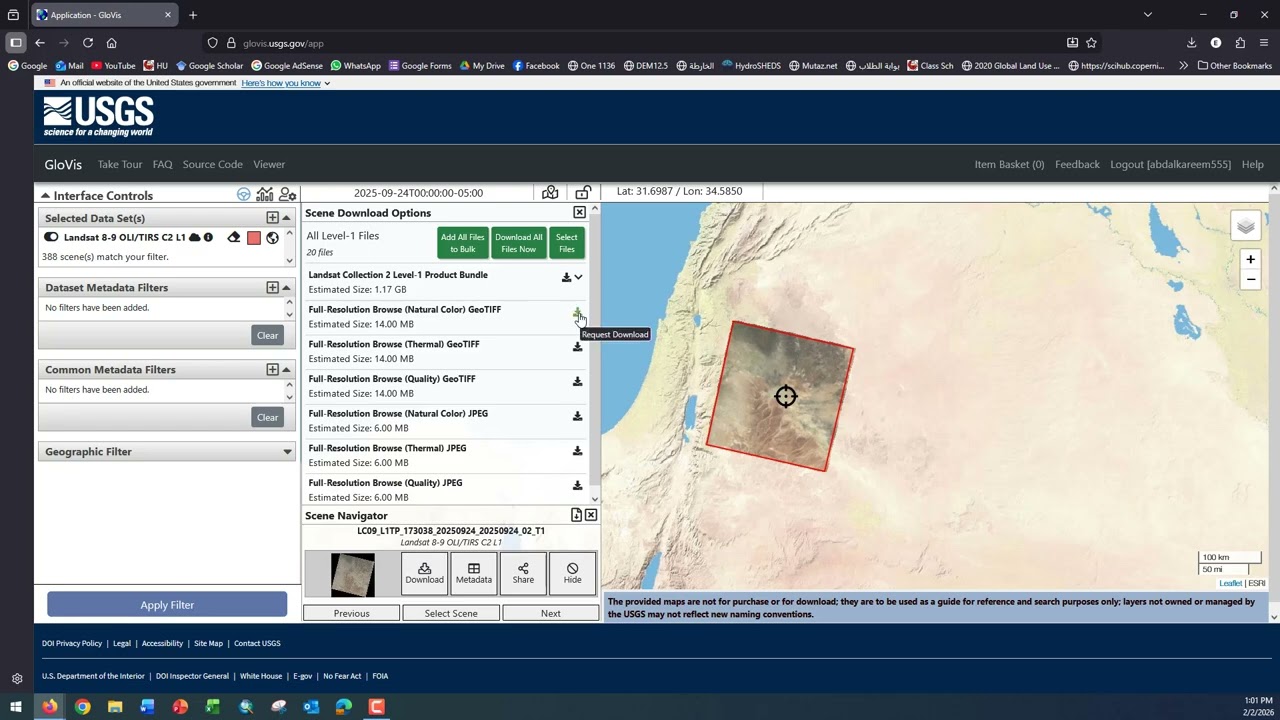Open the info icon for Landsat 8-9 dataset
This screenshot has height=720, width=1280.
click(x=208, y=237)
